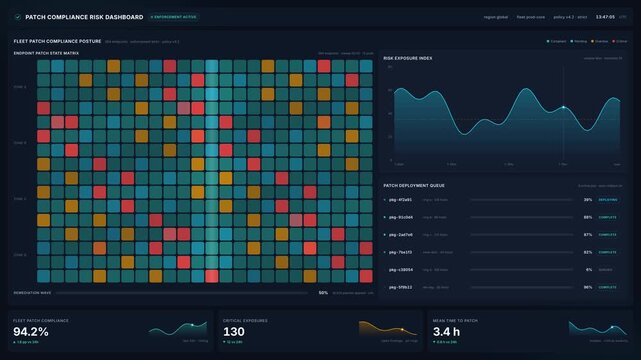The image size is (641, 360).
Task: Open package pkg-91c044 in the queue
Action: point(401,217)
